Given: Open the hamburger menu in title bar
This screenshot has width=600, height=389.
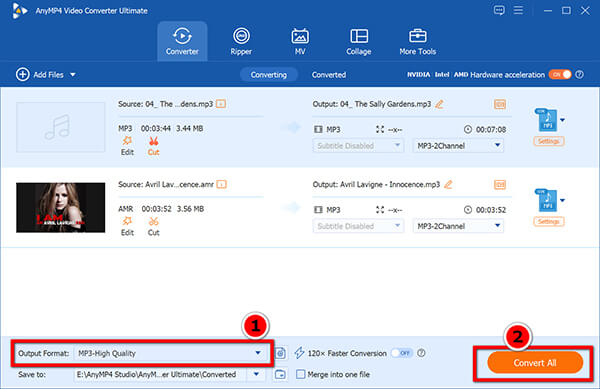Looking at the screenshot, I should 518,10.
